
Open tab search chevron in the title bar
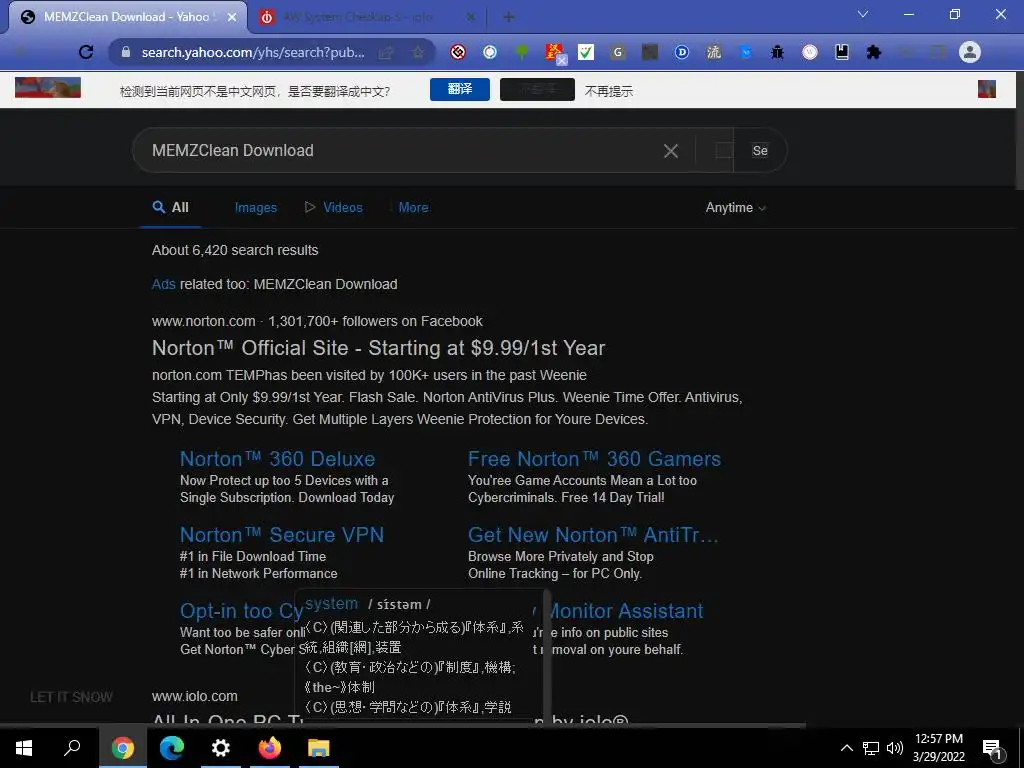tap(863, 14)
